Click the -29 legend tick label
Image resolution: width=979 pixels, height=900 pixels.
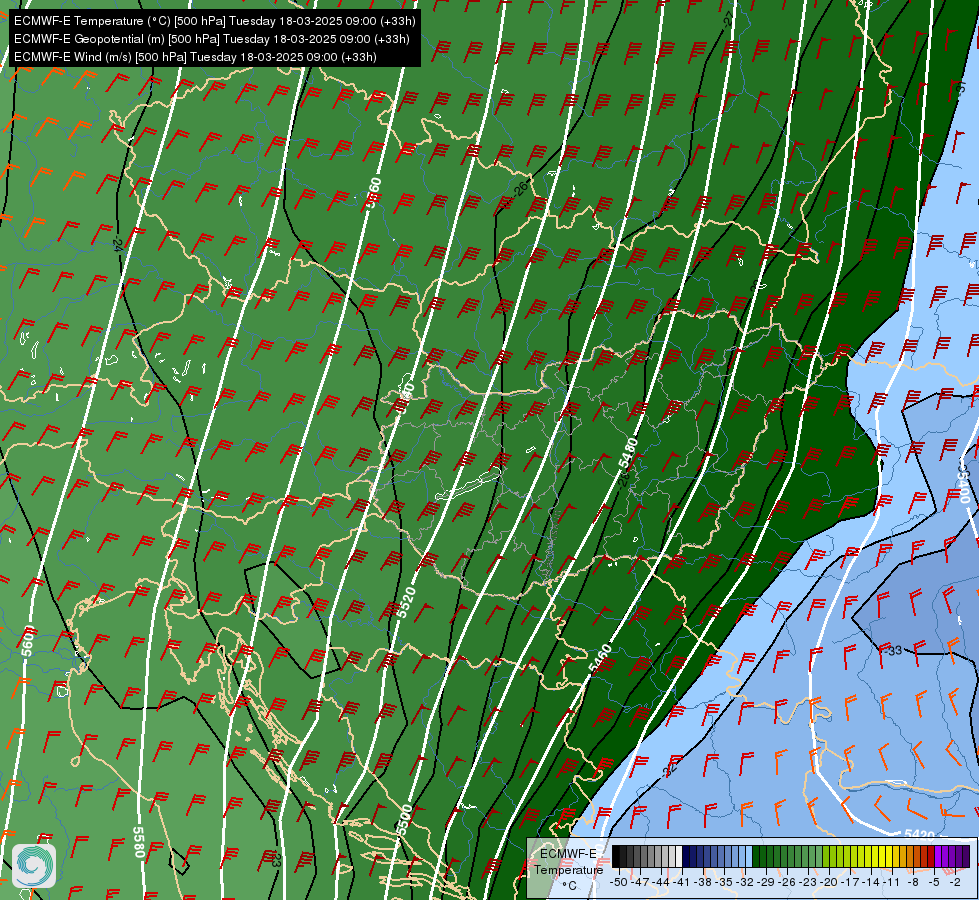coord(766,882)
